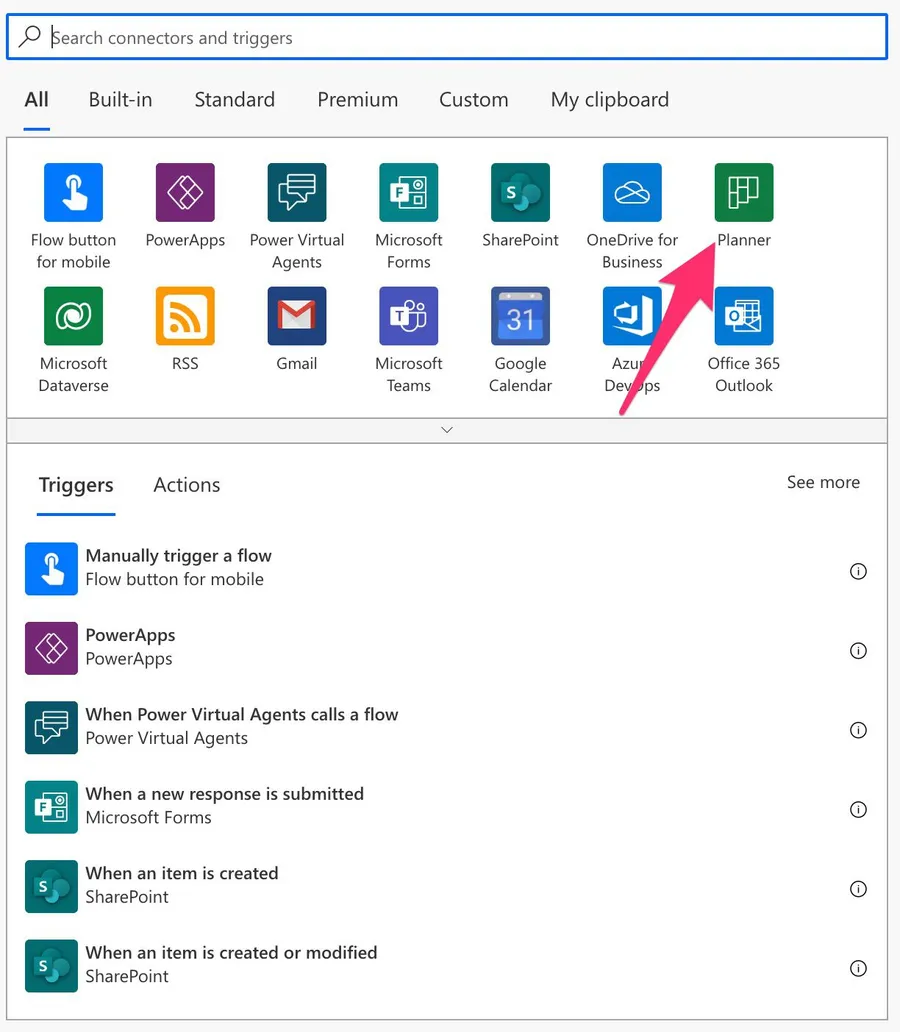Select the Manually trigger a flow trigger

click(178, 567)
